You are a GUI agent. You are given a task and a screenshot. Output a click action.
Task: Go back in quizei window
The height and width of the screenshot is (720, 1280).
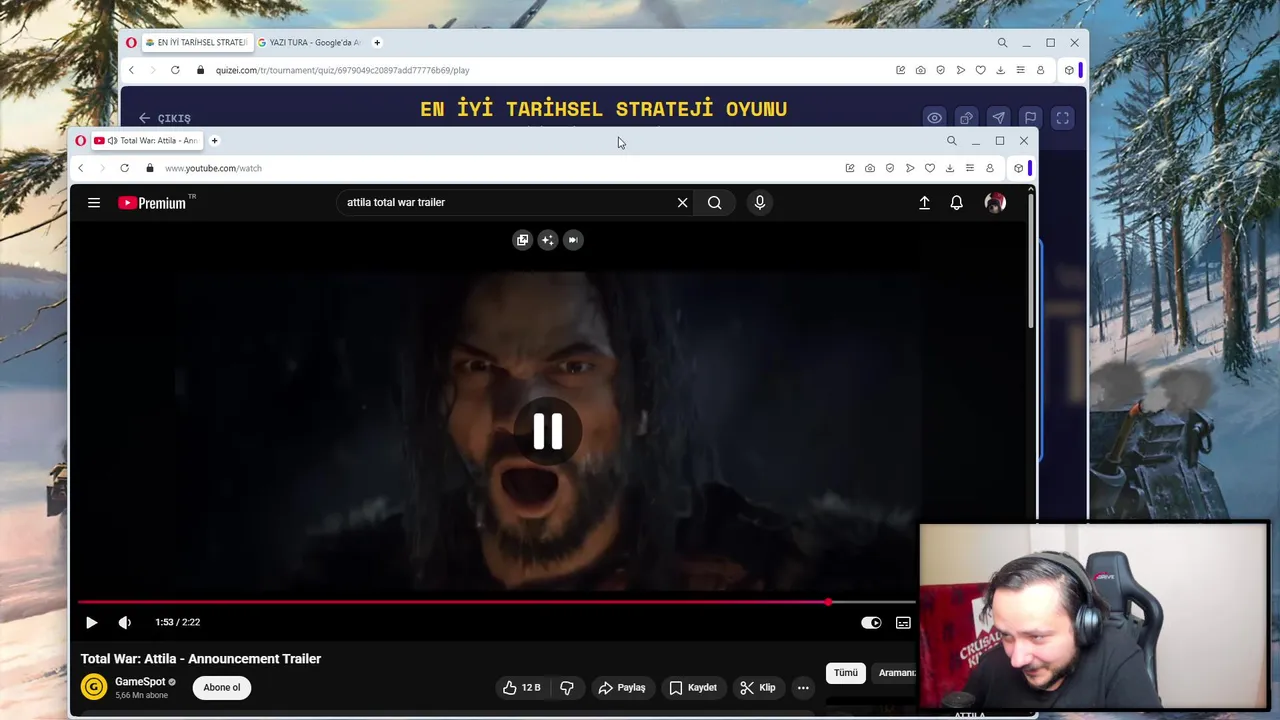coord(131,70)
